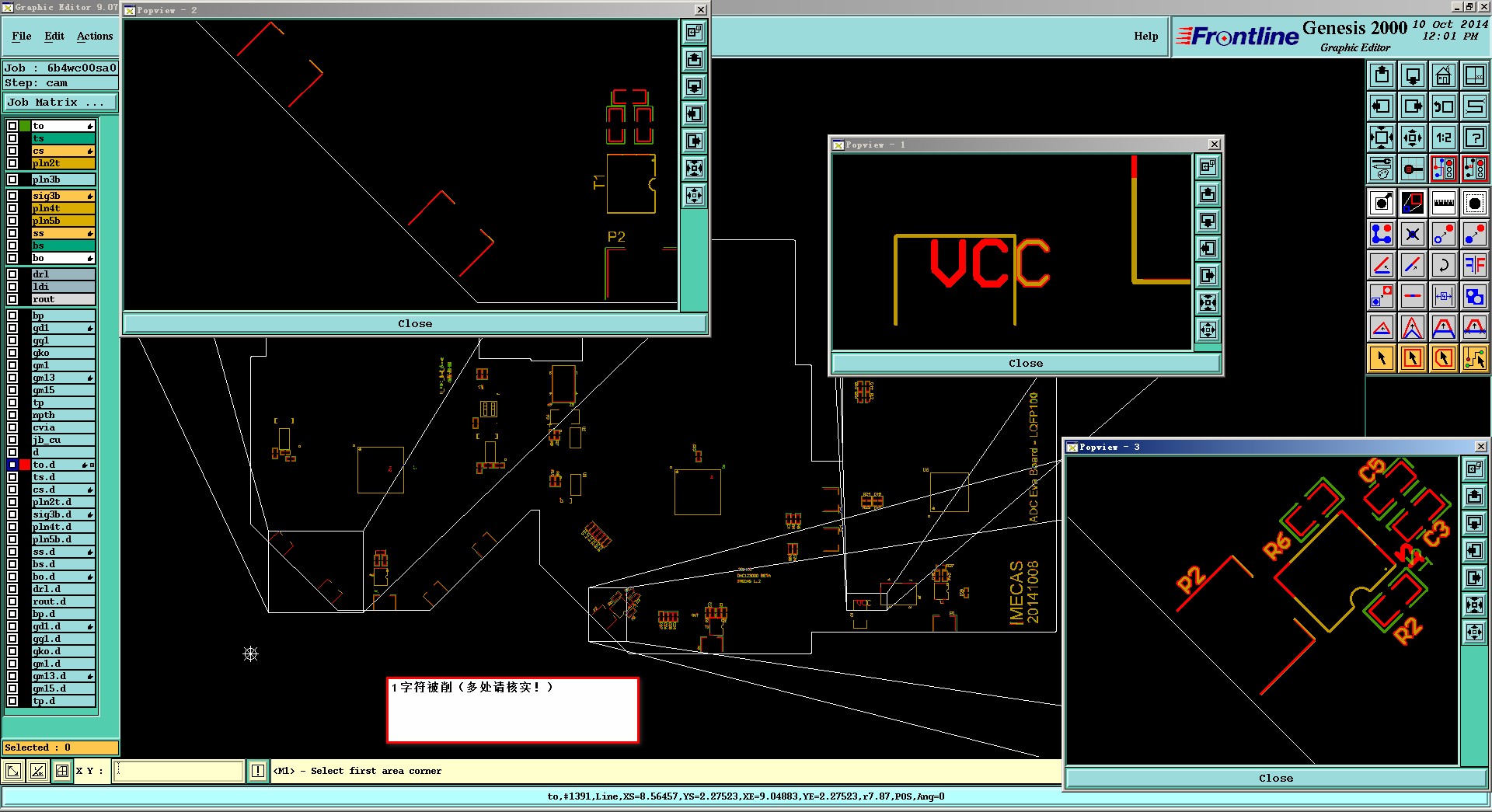The width and height of the screenshot is (1492, 812).
Task: Select the zoom area box tool
Action: (1413, 203)
